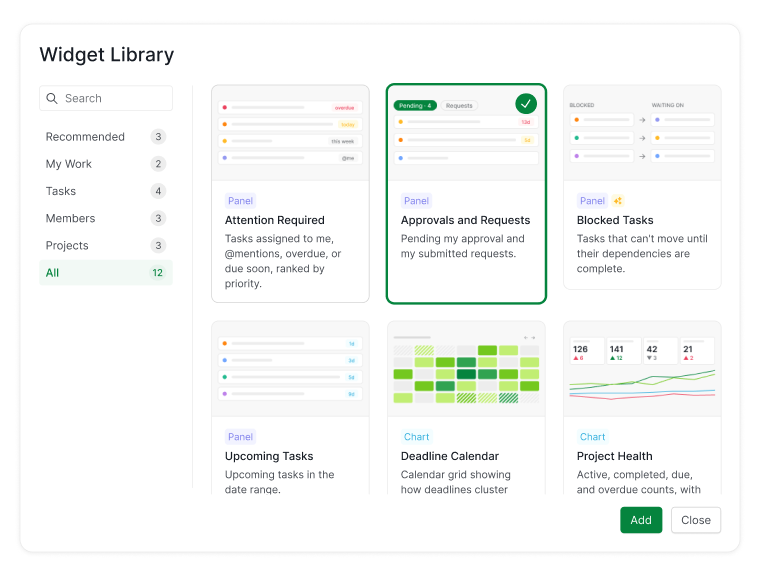The height and width of the screenshot is (576, 768).
Task: Click the Deadline Calendar title text
Action: [x=450, y=456]
